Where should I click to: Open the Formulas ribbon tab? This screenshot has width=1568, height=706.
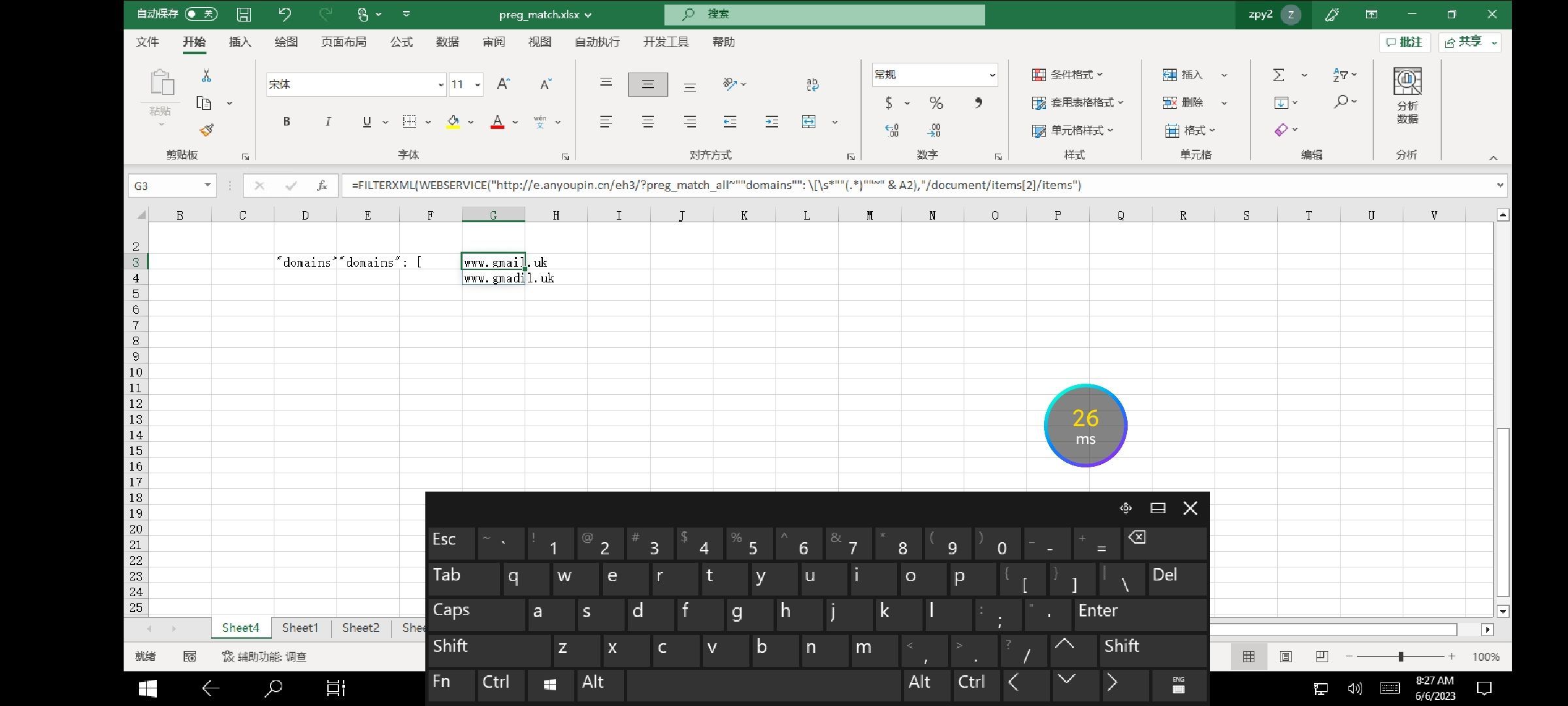401,42
